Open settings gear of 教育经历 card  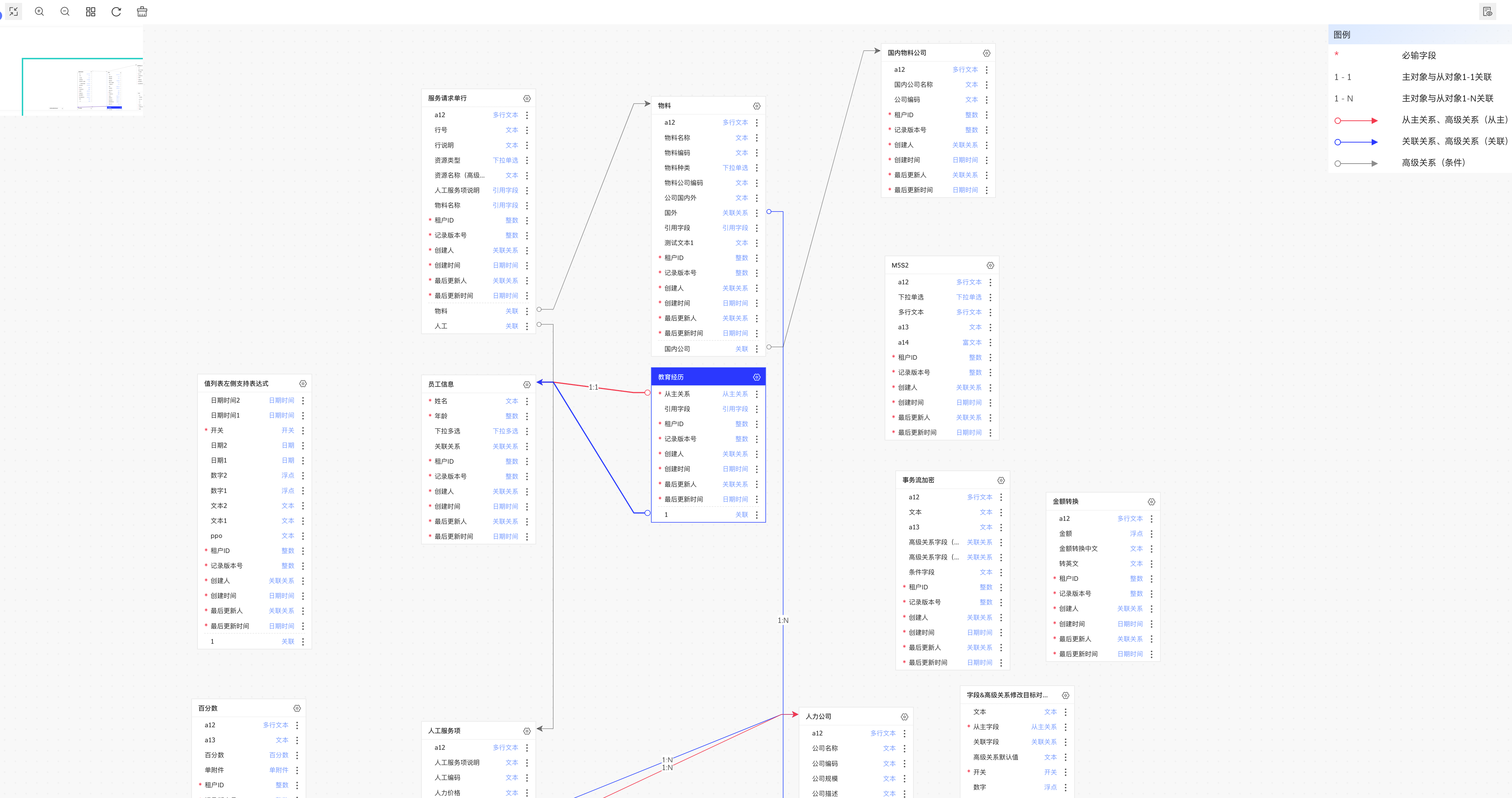pyautogui.click(x=757, y=377)
